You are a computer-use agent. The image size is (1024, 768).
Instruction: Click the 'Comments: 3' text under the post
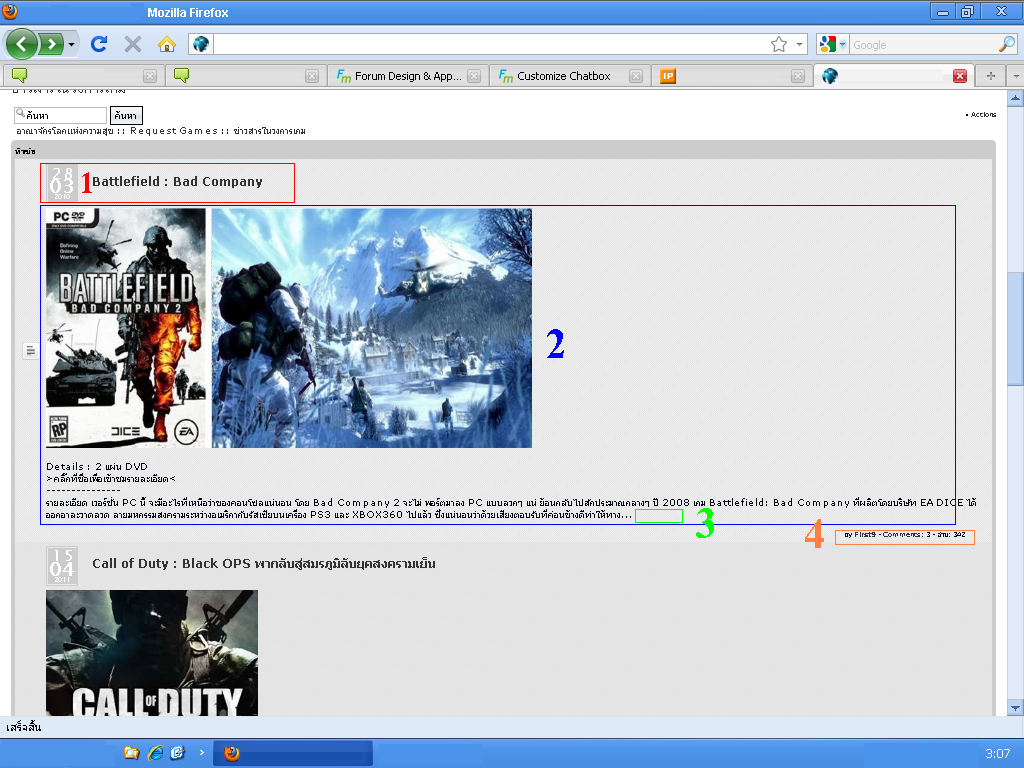[x=907, y=535]
